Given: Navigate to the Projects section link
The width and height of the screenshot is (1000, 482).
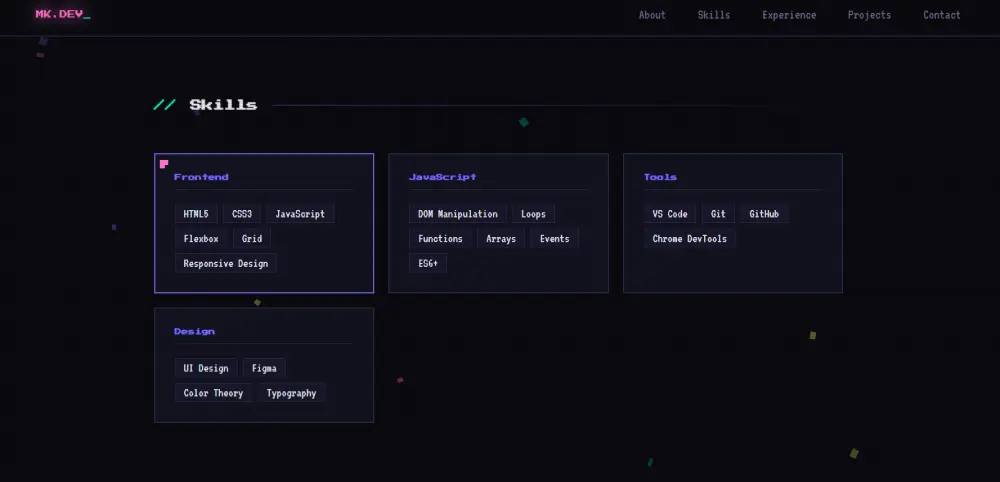Looking at the screenshot, I should [x=869, y=15].
